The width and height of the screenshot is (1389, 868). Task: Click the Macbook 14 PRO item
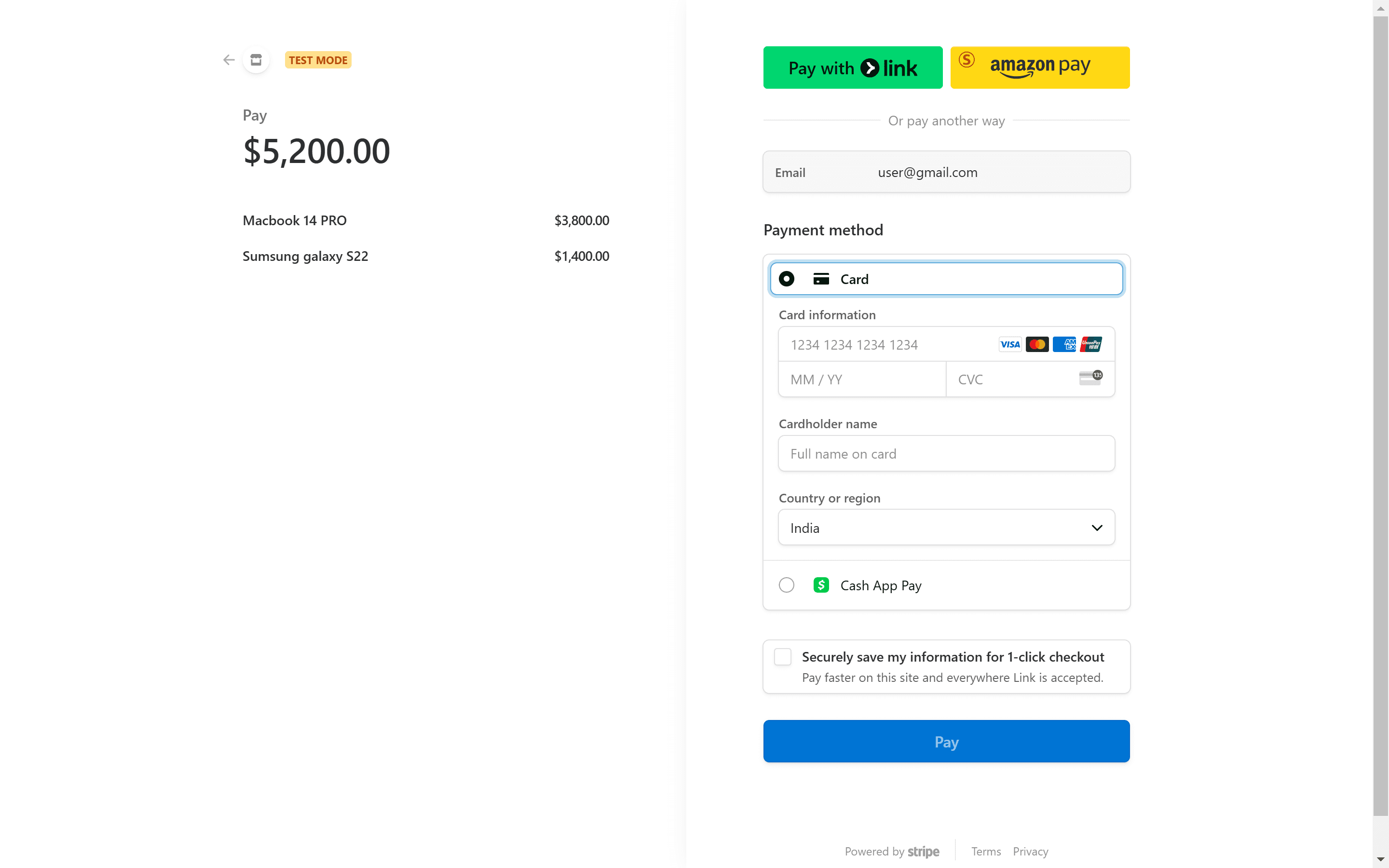coord(295,220)
